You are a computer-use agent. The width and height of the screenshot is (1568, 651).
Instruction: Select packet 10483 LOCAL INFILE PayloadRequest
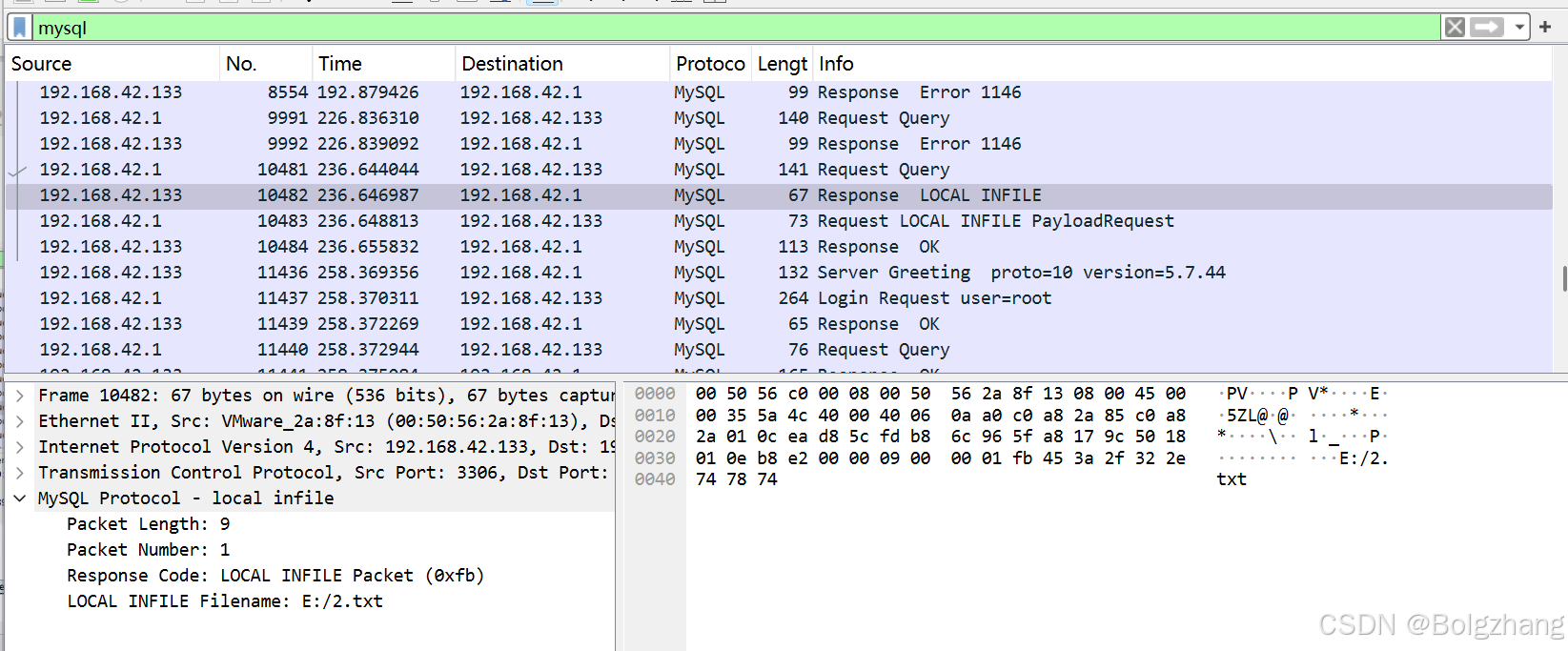pos(779,221)
